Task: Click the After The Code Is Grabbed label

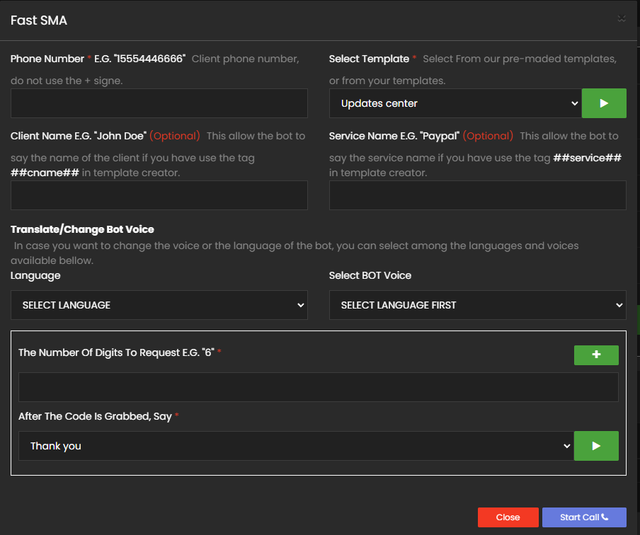Action: [95, 416]
